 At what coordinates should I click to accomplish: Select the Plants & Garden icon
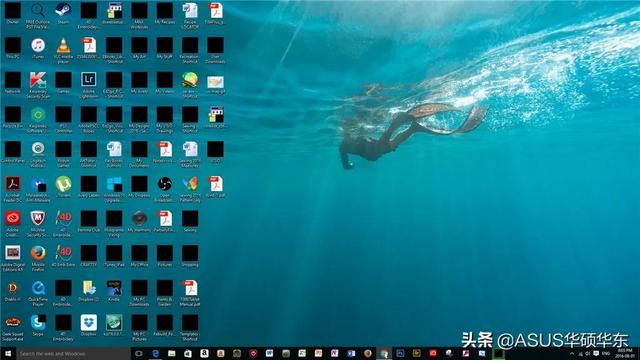click(164, 288)
